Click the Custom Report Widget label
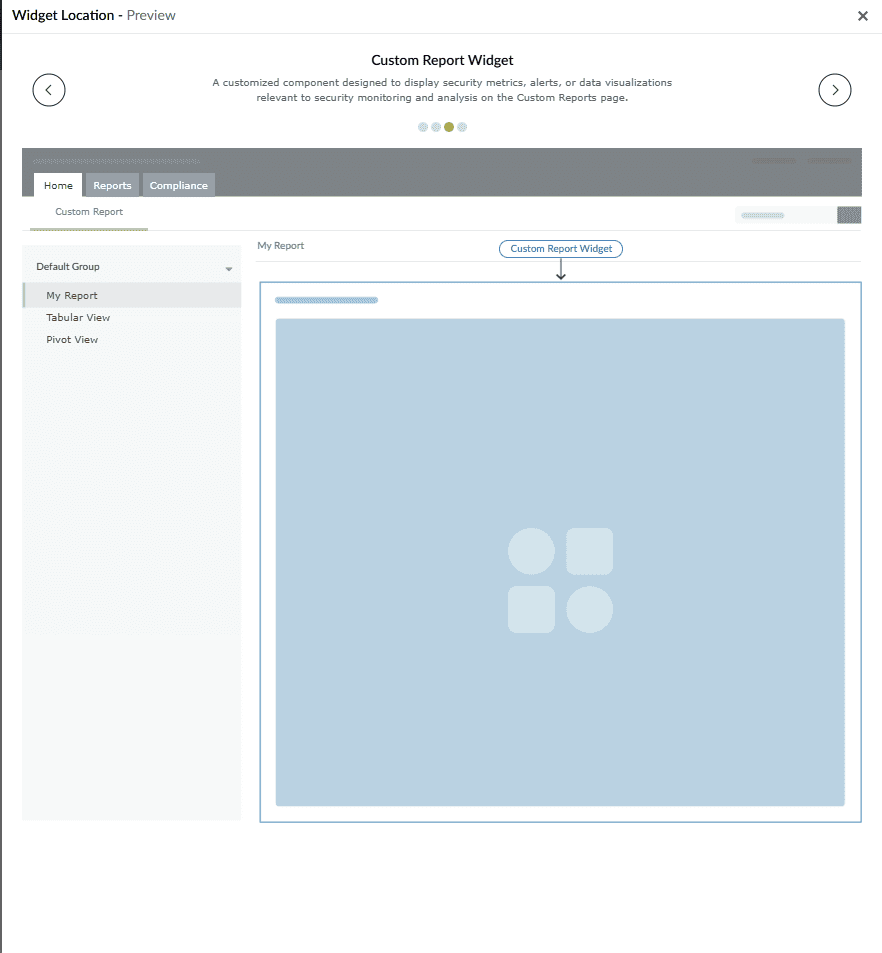The image size is (882, 953). 560,248
